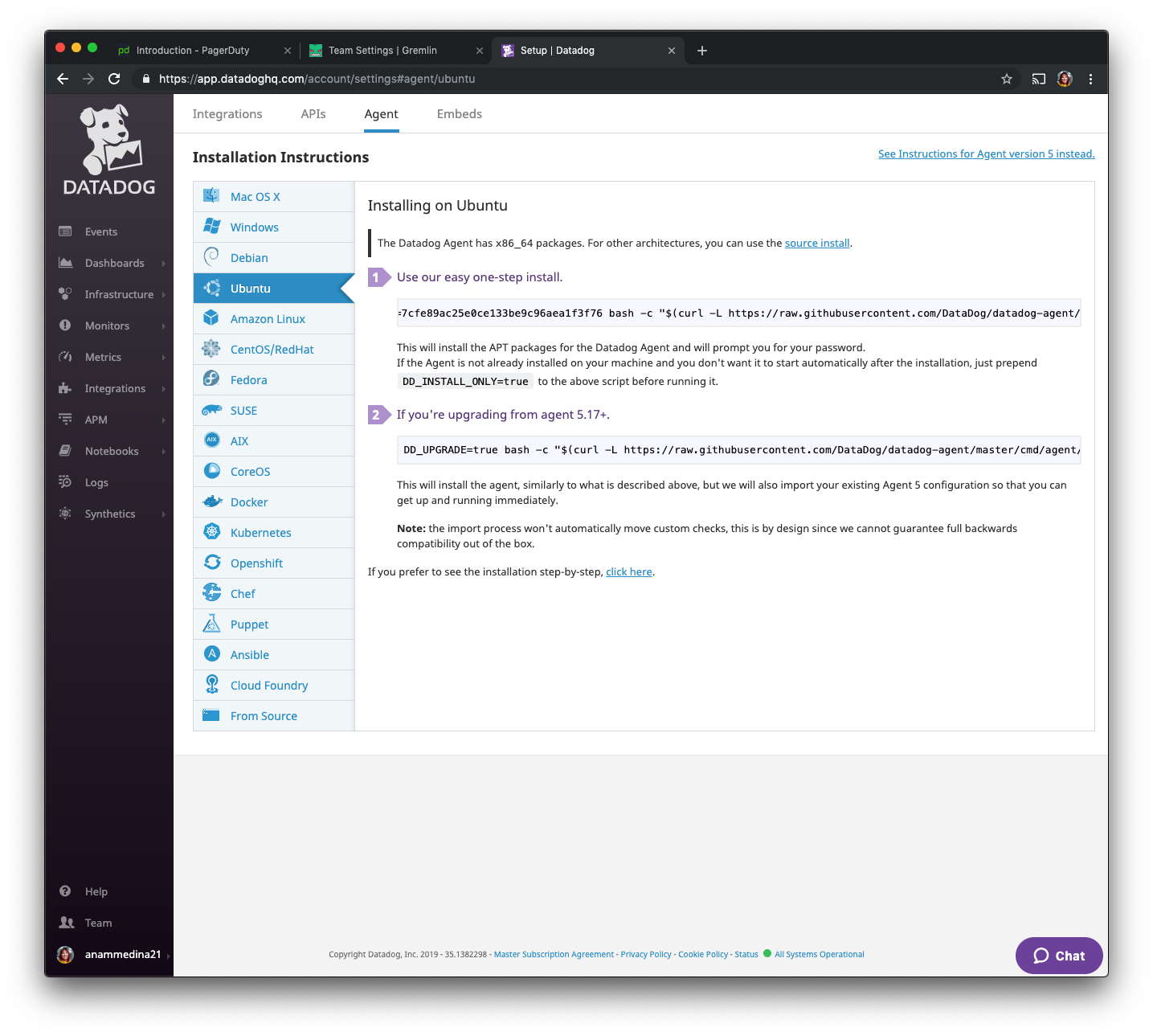1153x1036 pixels.
Task: Switch to Team Settings | Gremlin browser tab
Action: 397,50
